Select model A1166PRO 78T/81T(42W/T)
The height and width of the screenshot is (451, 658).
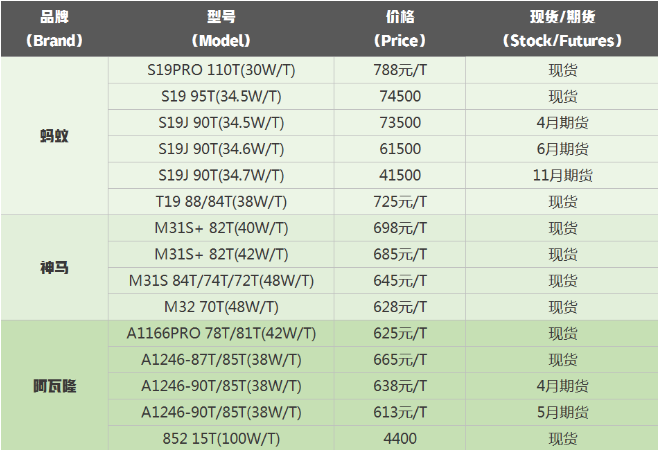click(221, 333)
